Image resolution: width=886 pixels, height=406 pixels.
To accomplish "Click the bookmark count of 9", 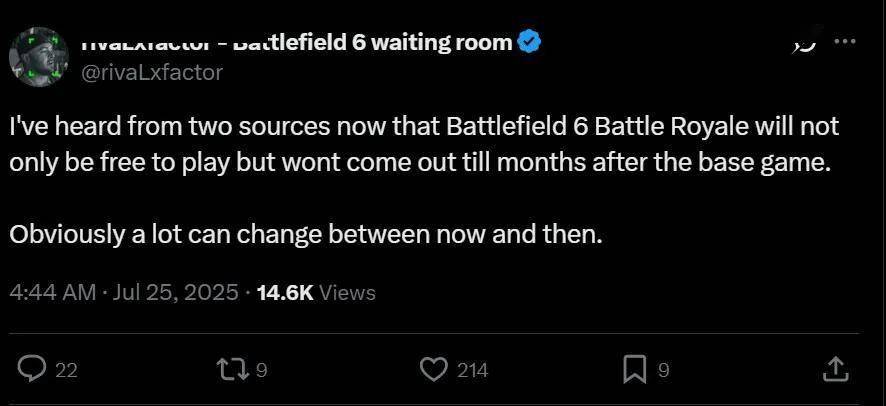I will [663, 370].
